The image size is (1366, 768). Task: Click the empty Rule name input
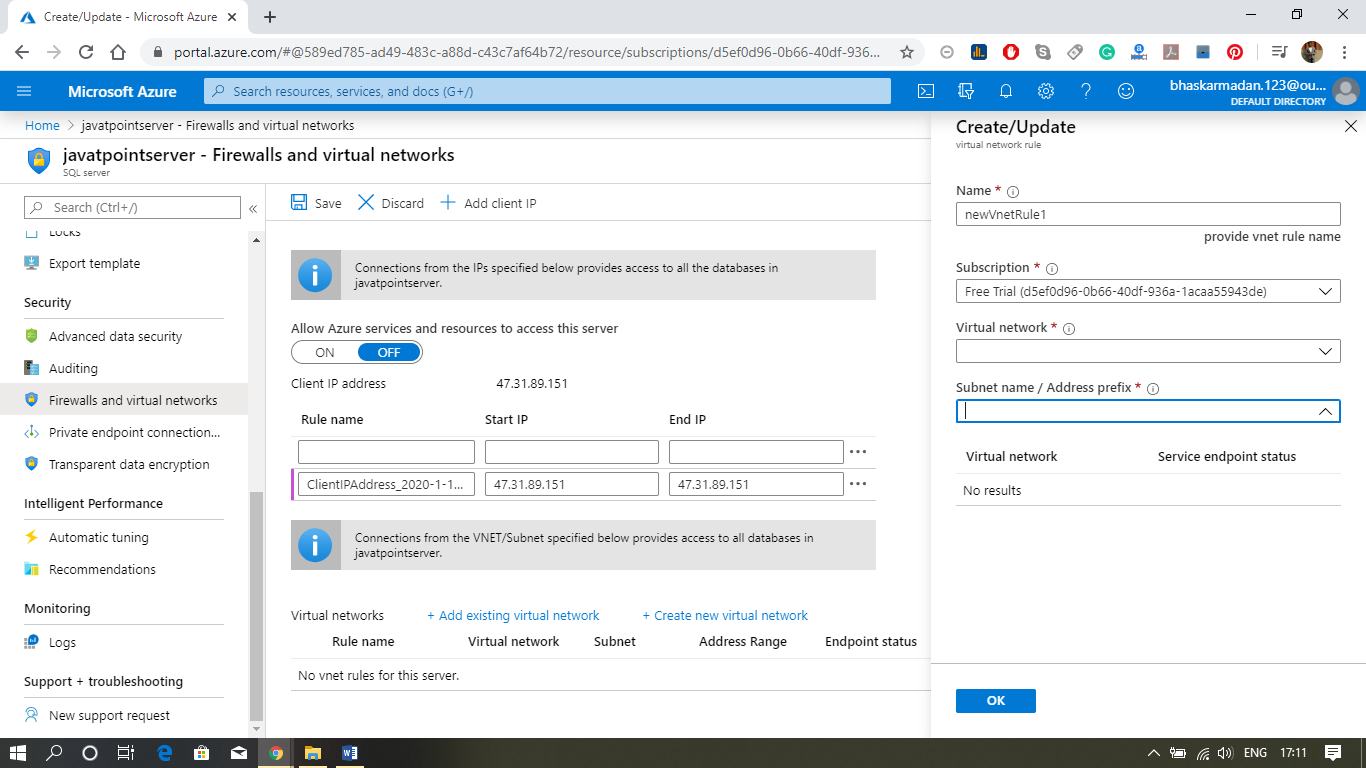click(x=386, y=451)
